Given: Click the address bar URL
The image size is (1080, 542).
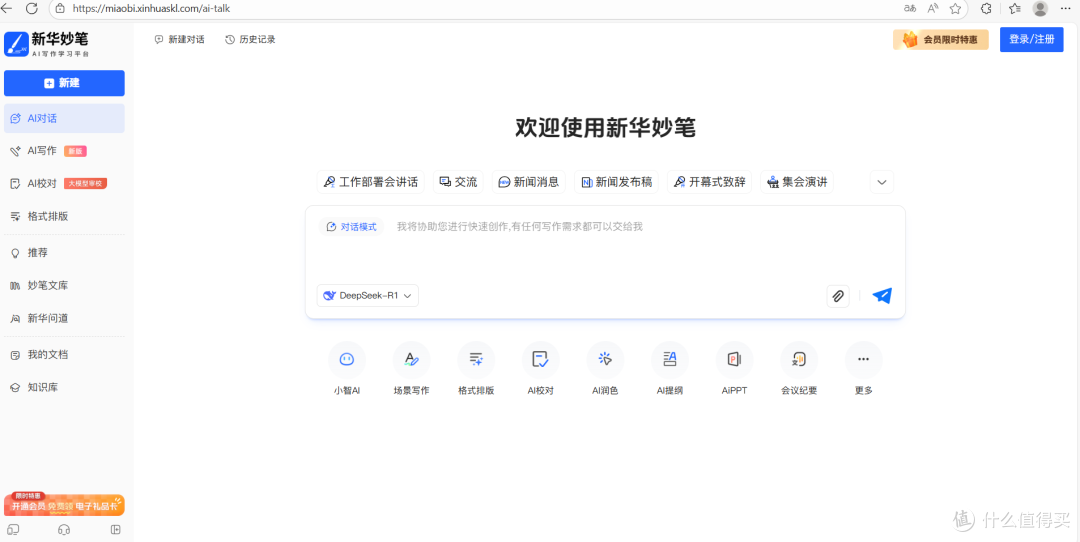Looking at the screenshot, I should (151, 8).
